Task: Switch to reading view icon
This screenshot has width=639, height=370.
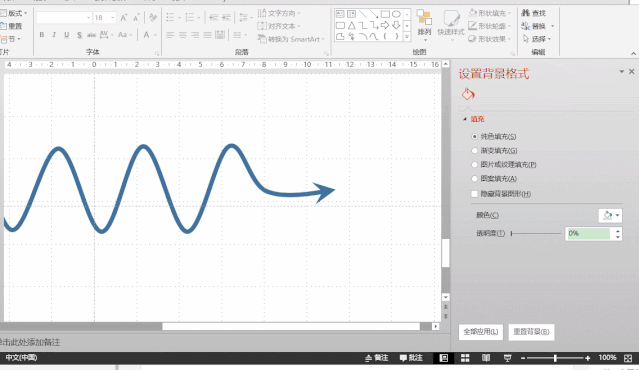Action: tap(486, 358)
